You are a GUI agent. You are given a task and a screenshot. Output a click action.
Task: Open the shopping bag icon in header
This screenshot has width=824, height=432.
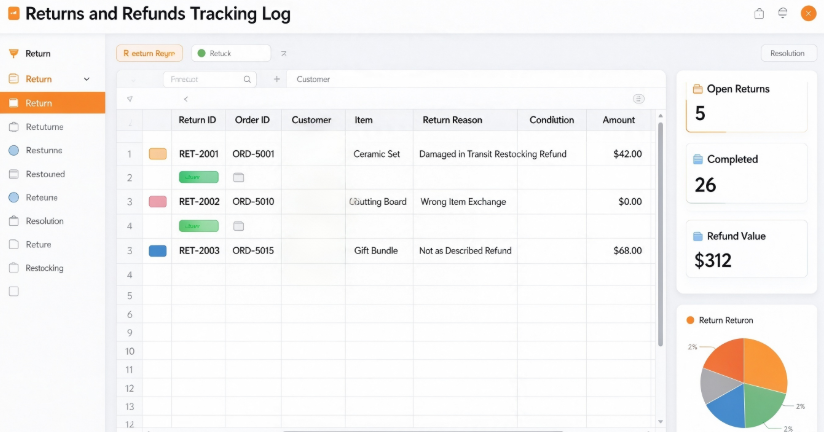pos(759,14)
